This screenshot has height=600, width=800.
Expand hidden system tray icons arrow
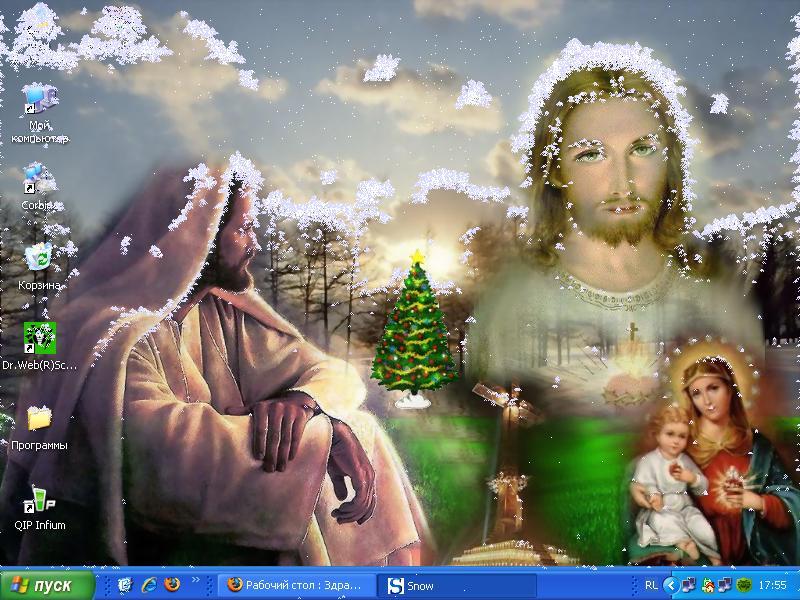[672, 585]
